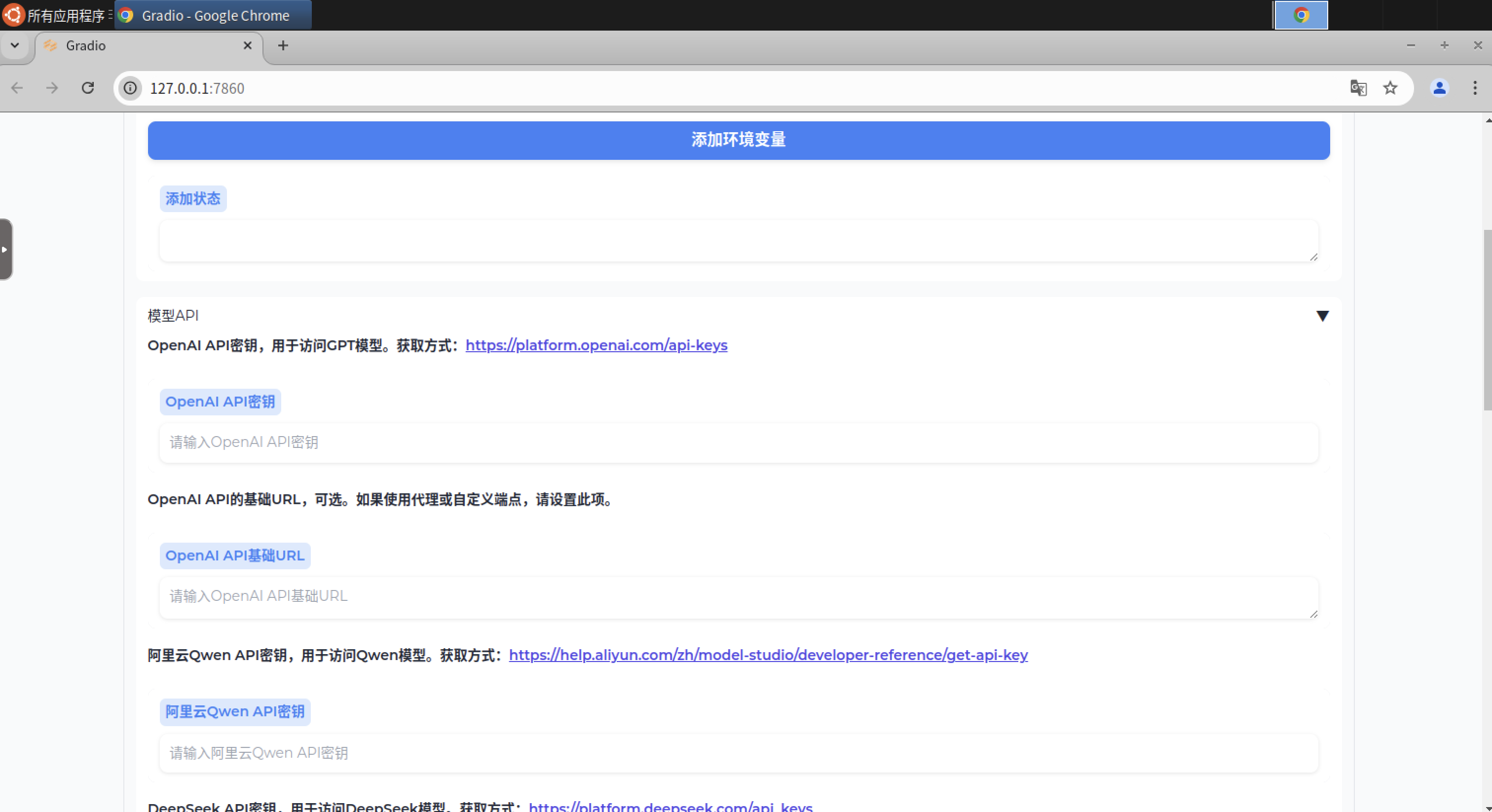Focus the OpenAI API基础URL input field
This screenshot has width=1492, height=812.
(x=739, y=597)
